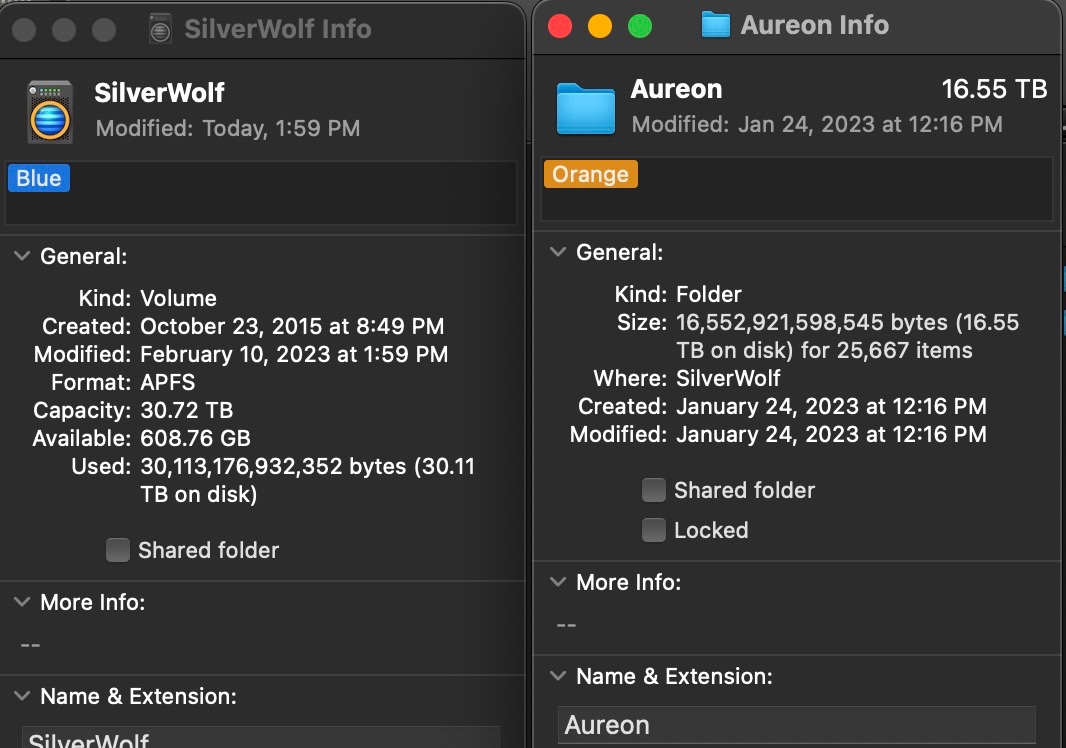This screenshot has height=748, width=1066.
Task: Zoom the Aureon Info window
Action: click(639, 26)
